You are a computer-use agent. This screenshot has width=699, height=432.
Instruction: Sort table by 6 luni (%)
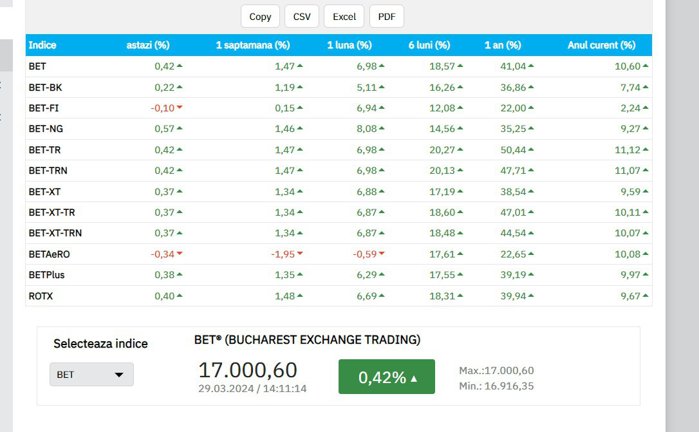429,45
